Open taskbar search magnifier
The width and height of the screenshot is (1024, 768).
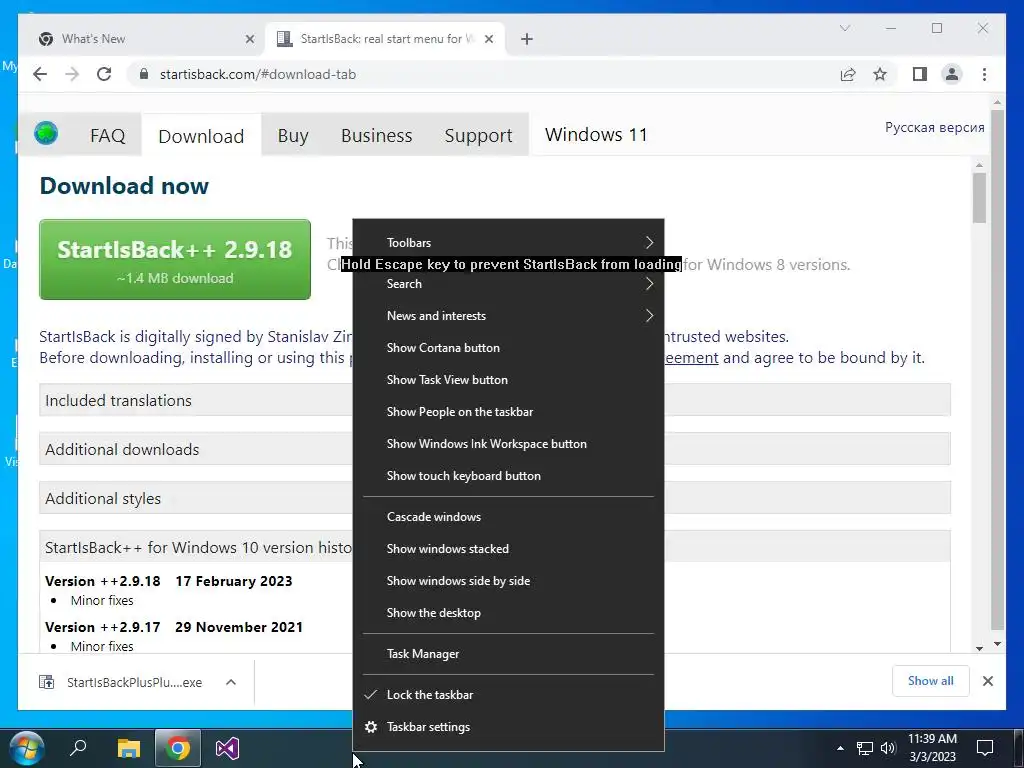(x=78, y=748)
